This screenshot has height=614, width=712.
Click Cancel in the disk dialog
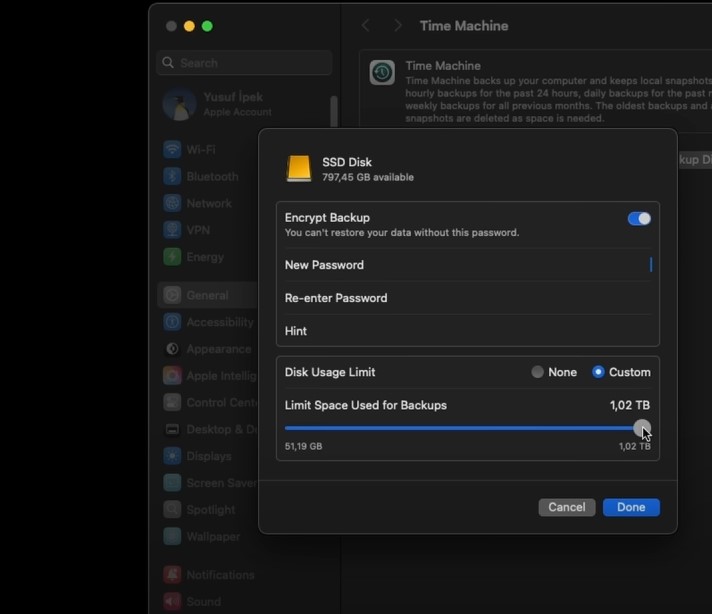pos(567,507)
